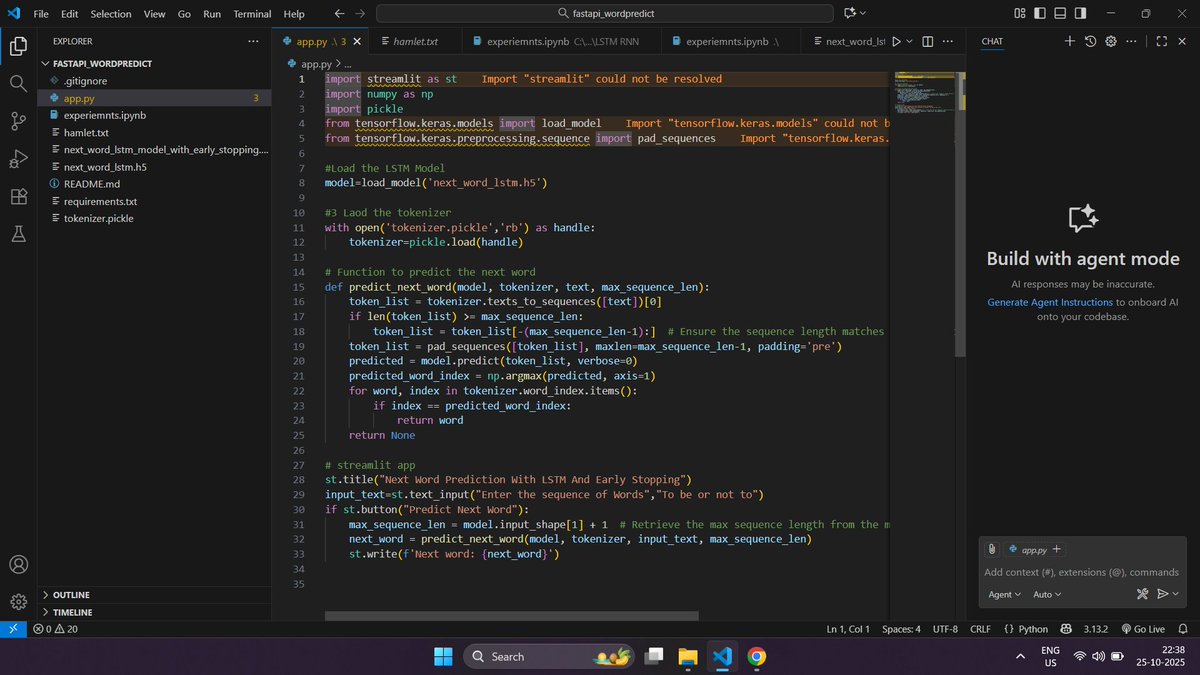
Task: Open the Search view in activity bar
Action: (18, 83)
